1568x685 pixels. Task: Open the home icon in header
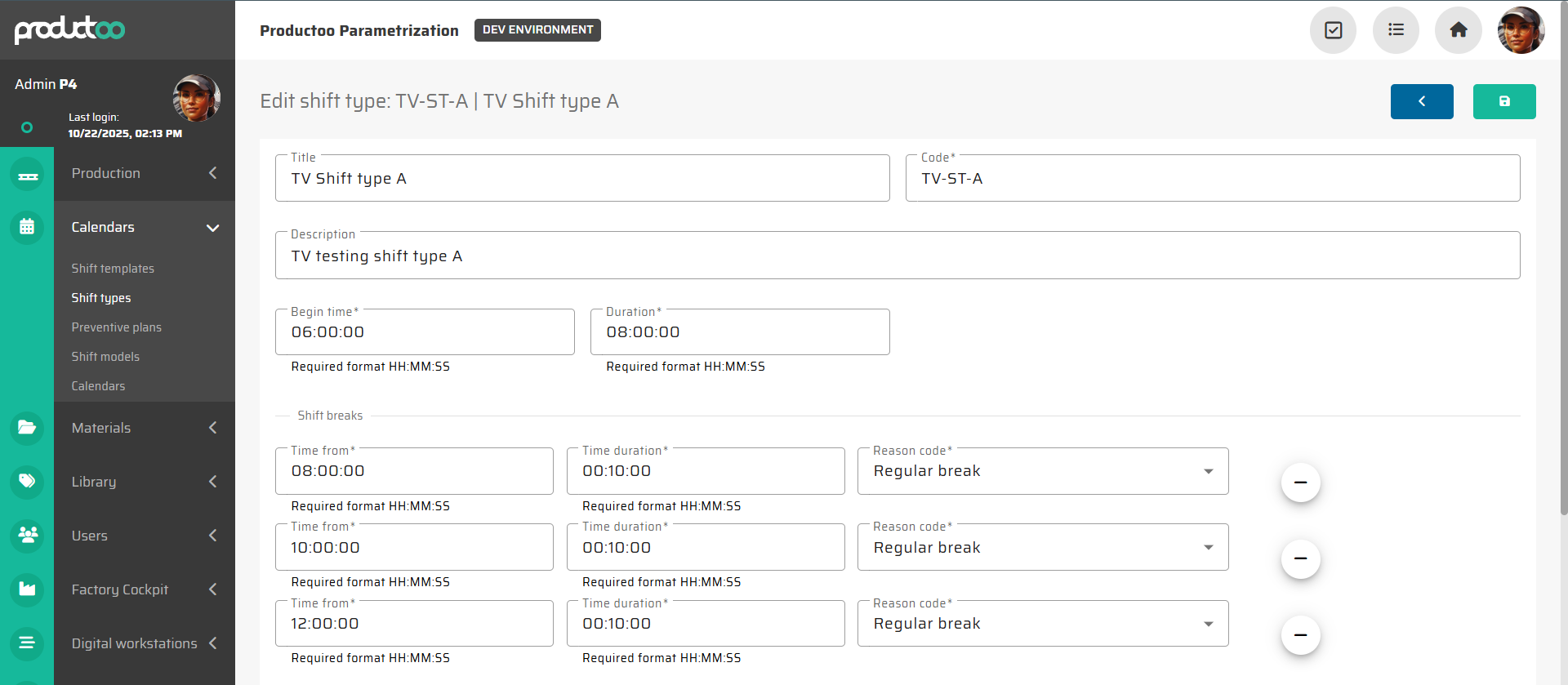click(1458, 30)
